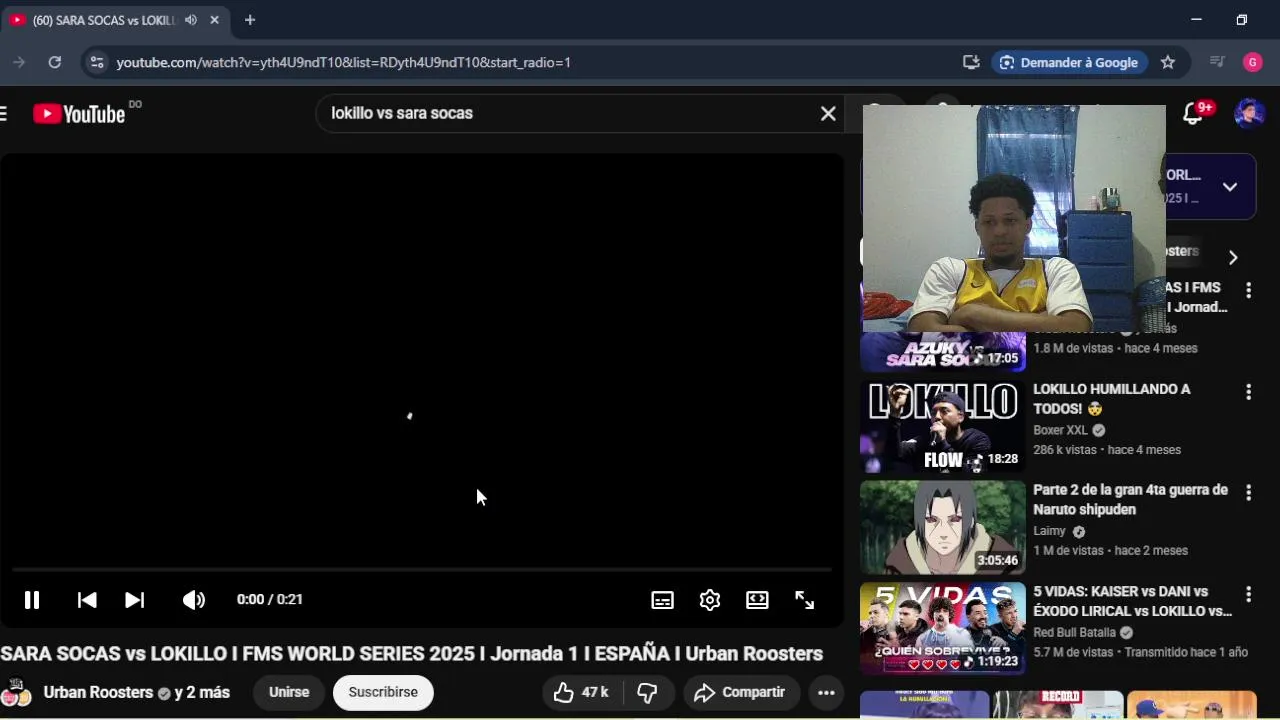This screenshot has width=1280, height=720.
Task: Open the 5 VIDAS battle thumbnail
Action: [943, 629]
